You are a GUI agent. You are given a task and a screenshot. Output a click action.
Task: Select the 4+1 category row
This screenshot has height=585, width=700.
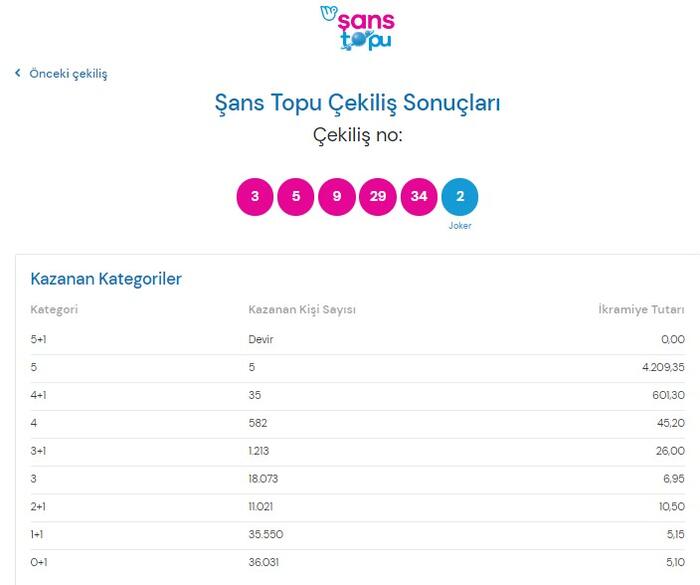357,395
